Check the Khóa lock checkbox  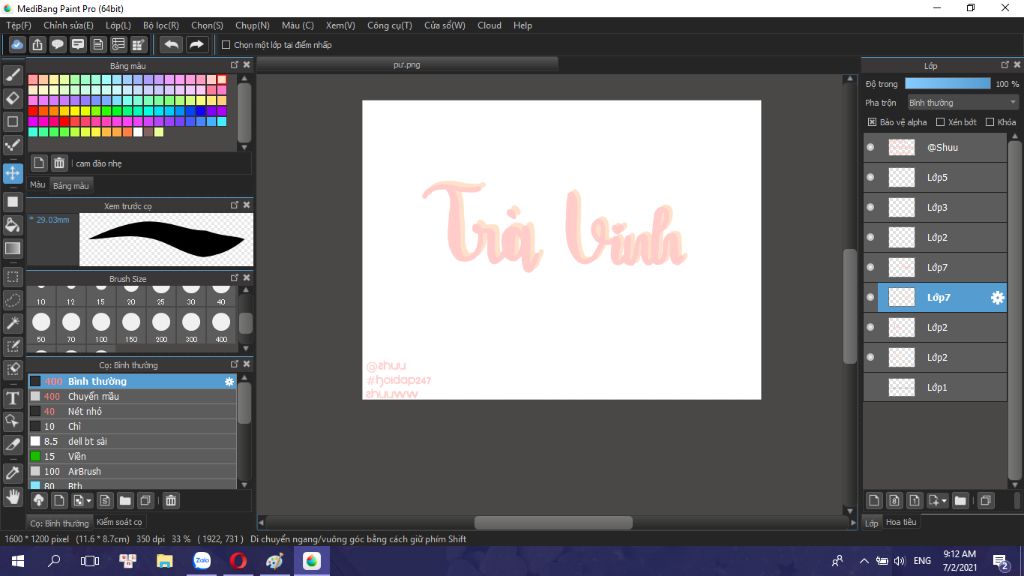(x=990, y=122)
